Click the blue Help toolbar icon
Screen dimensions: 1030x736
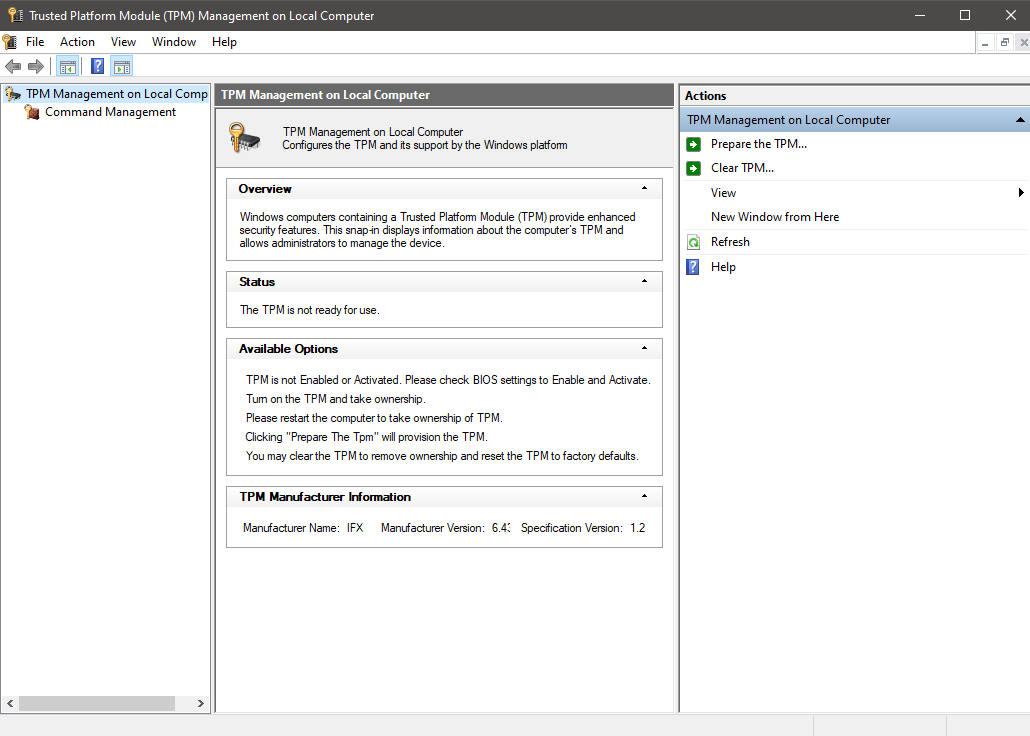tap(97, 66)
